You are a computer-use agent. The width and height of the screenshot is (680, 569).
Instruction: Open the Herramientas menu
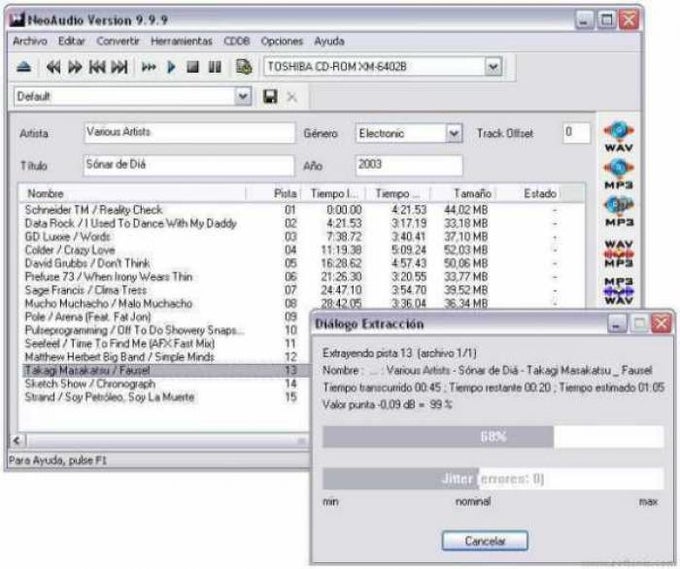pos(181,41)
